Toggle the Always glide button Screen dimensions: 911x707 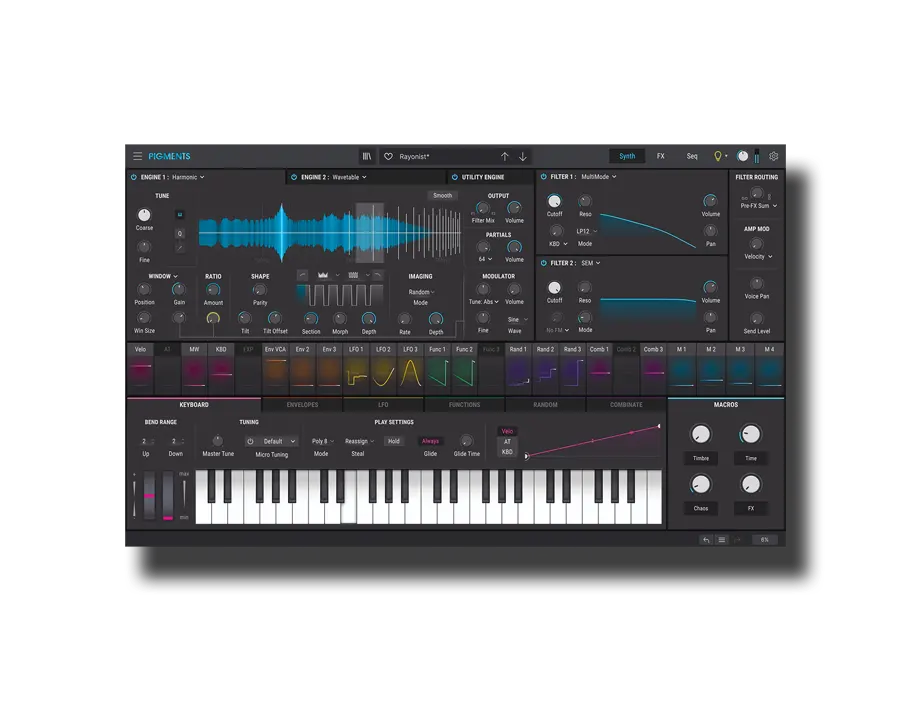(431, 442)
